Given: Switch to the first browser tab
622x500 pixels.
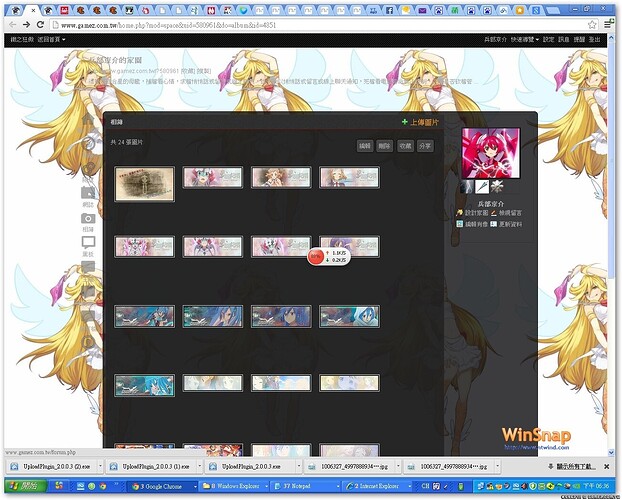Looking at the screenshot, I should (16, 10).
